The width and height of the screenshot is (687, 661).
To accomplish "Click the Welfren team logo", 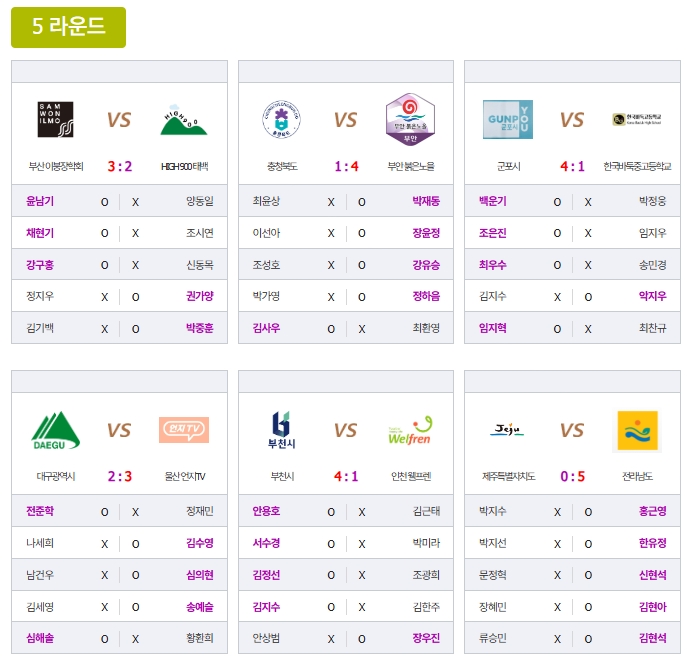I will pyautogui.click(x=410, y=430).
